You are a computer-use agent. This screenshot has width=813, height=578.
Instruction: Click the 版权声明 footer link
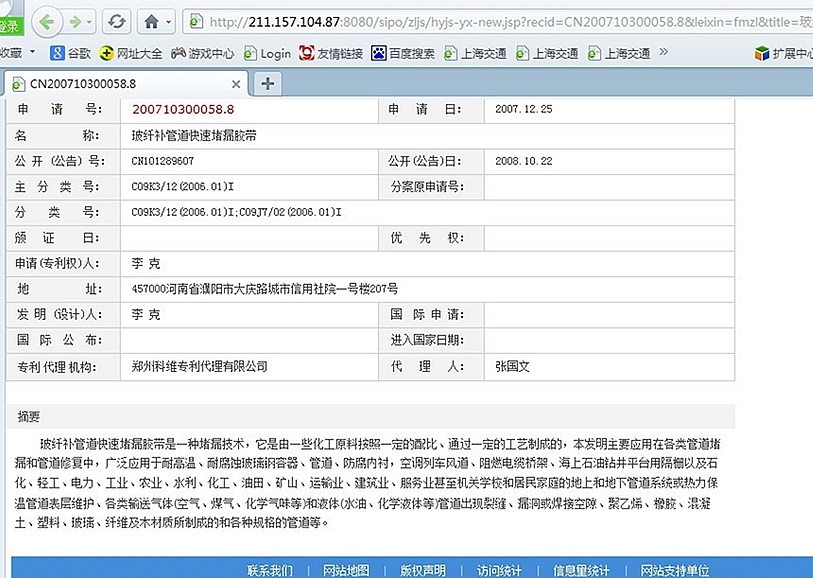pyautogui.click(x=423, y=570)
